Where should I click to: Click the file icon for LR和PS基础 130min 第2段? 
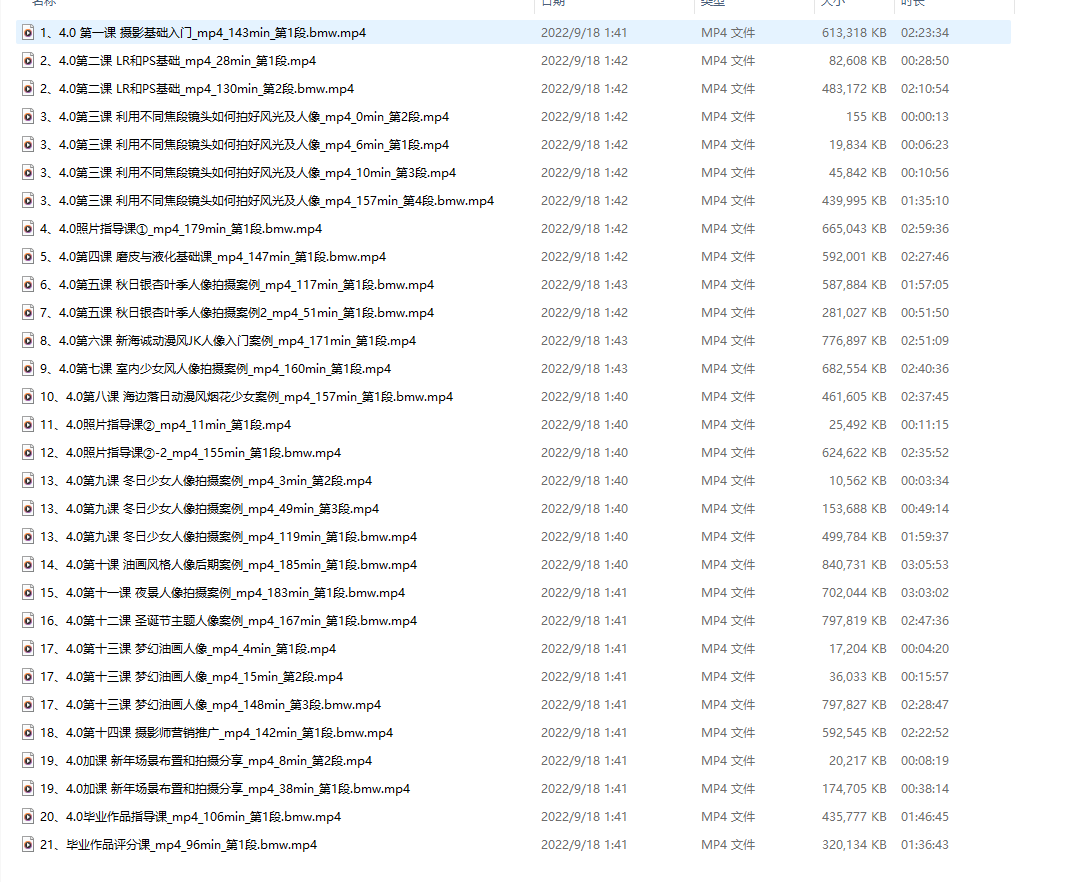pyautogui.click(x=28, y=89)
